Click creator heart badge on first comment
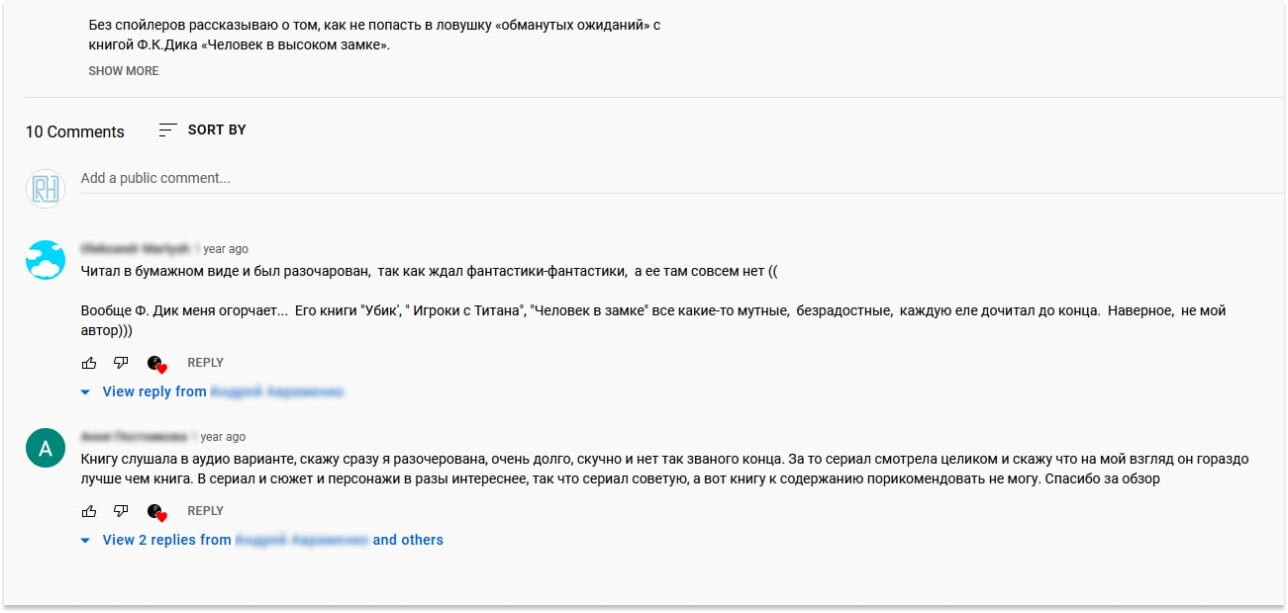The width and height of the screenshot is (1288, 613). click(156, 364)
